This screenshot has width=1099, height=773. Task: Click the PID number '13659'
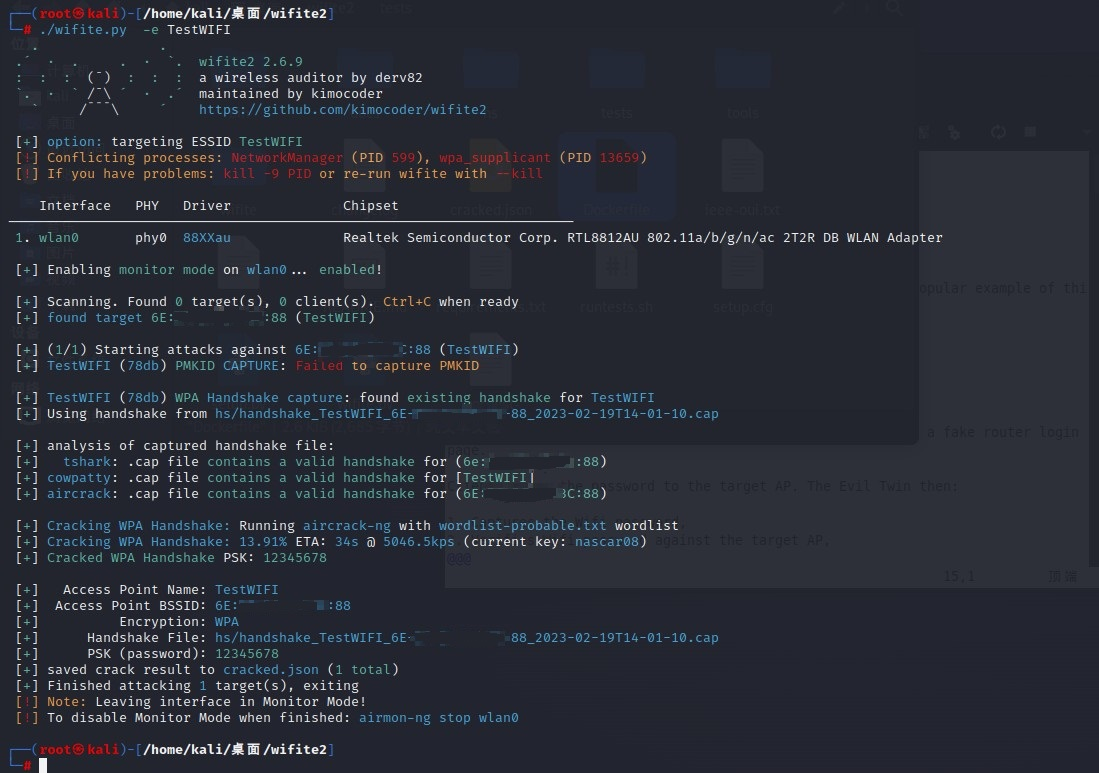(619, 158)
